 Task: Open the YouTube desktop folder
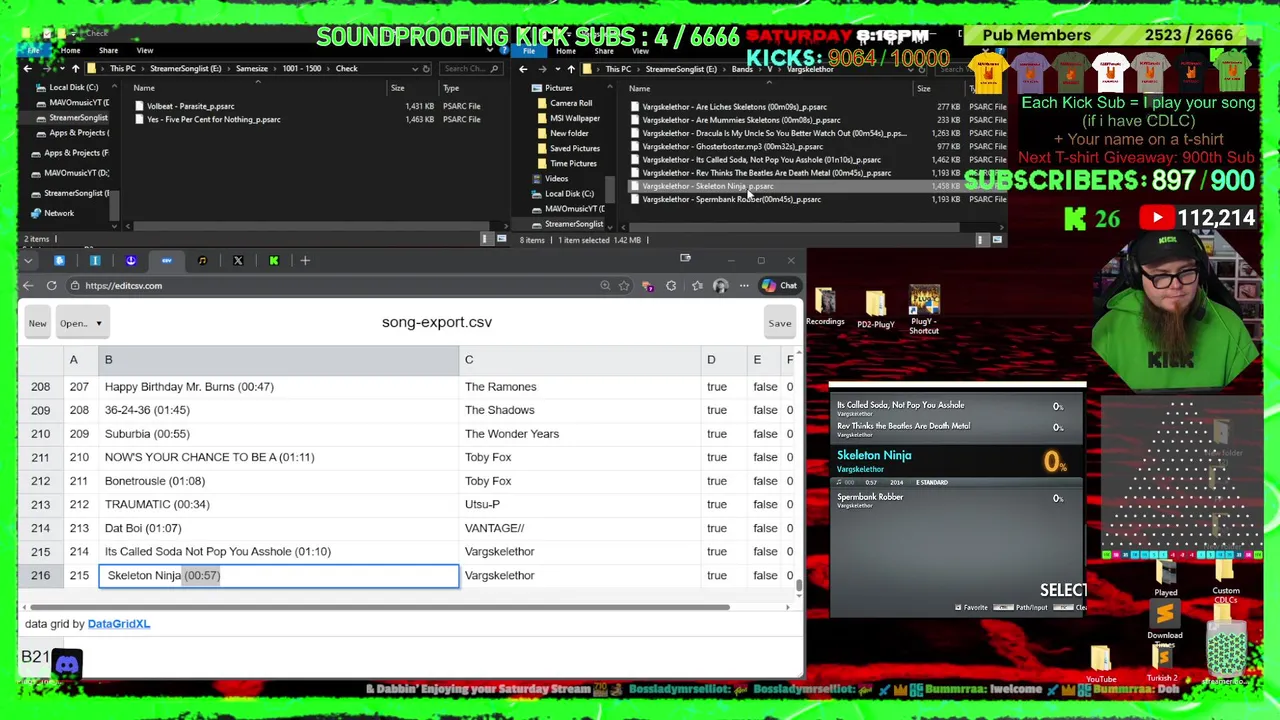point(1101,665)
